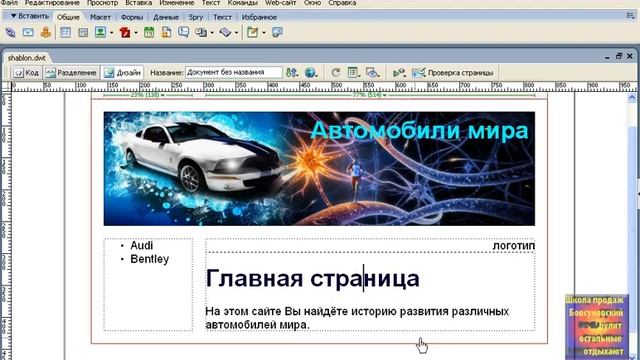Open the Script dropdown arrow
640x360 pixels.
pyautogui.click(x=236, y=33)
